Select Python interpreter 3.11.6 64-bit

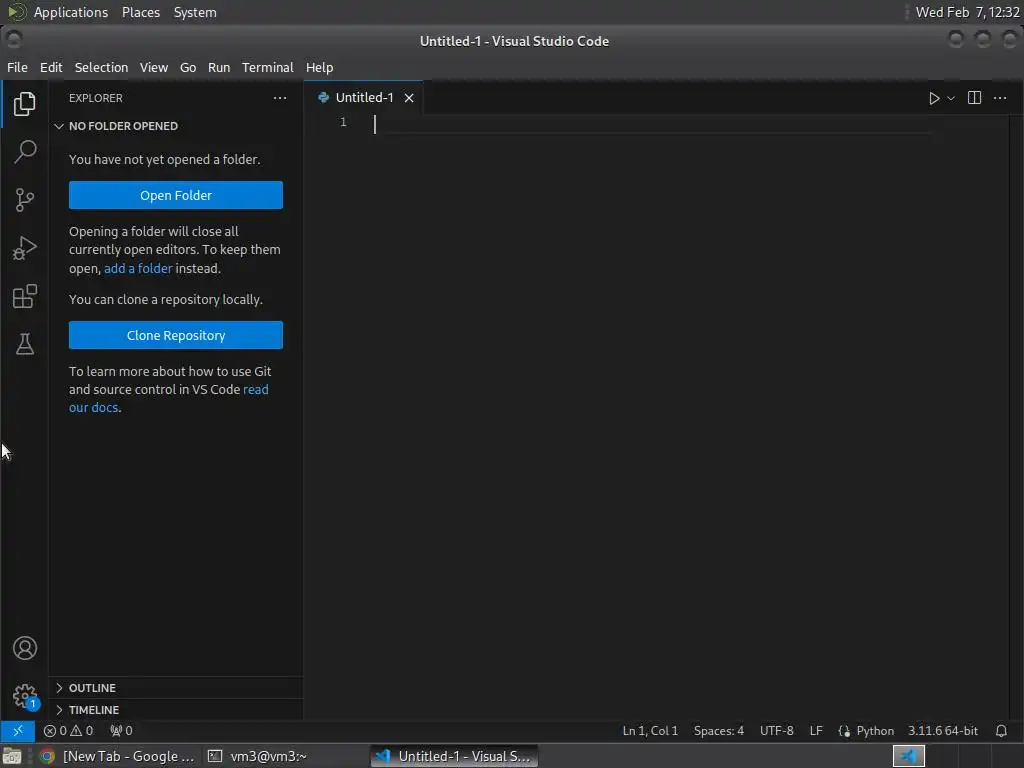pos(942,731)
